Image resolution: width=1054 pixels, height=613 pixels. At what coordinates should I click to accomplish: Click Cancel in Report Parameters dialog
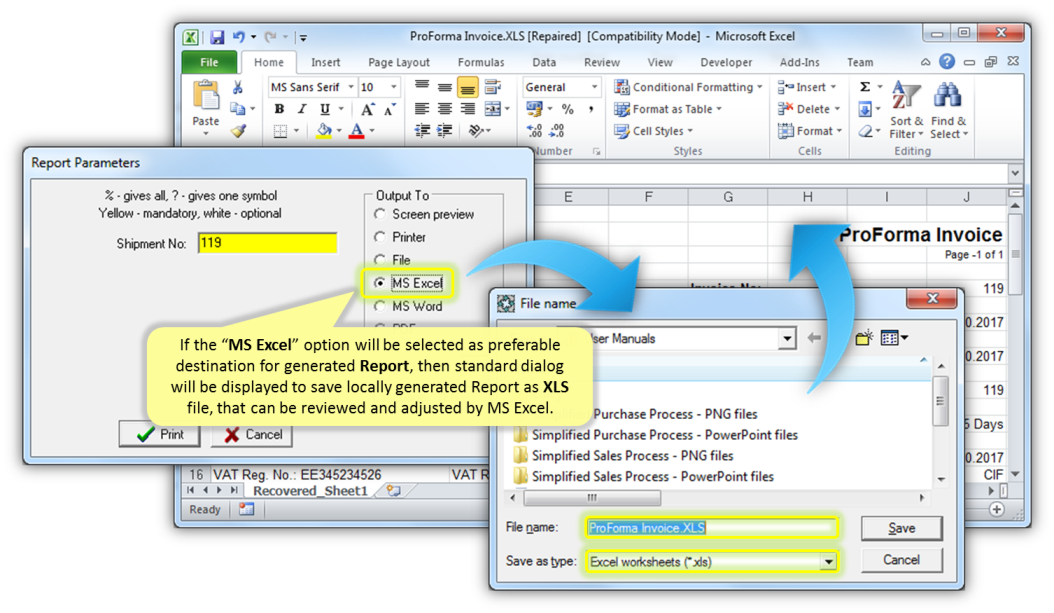[x=252, y=434]
